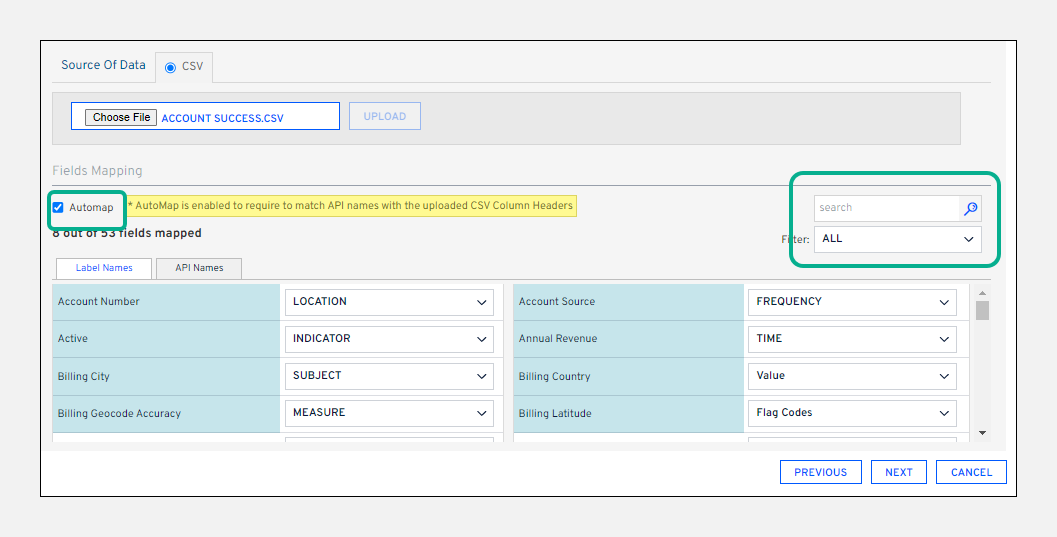Click the Account Number field label
The height and width of the screenshot is (537, 1057).
click(x=98, y=302)
